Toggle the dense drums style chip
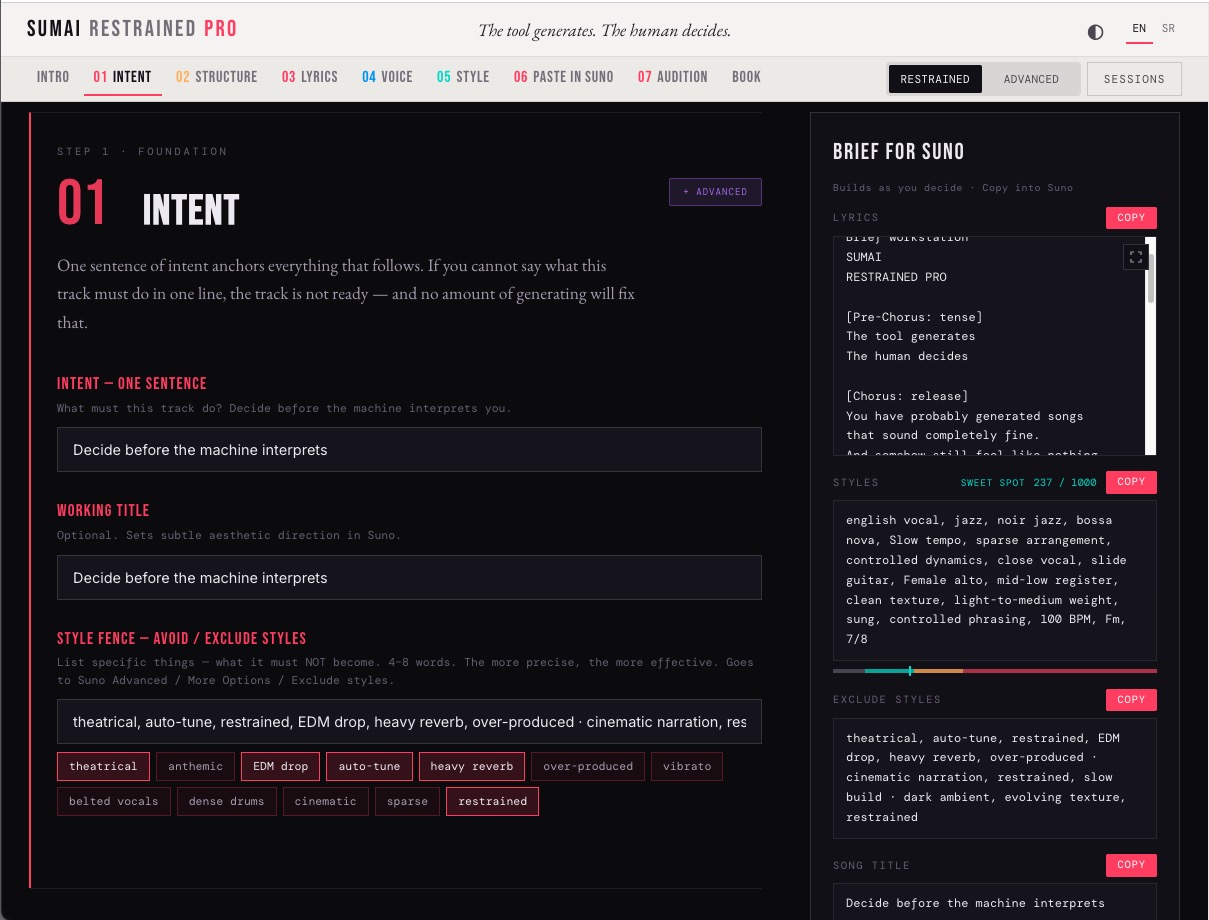The width and height of the screenshot is (1209, 920). point(227,802)
